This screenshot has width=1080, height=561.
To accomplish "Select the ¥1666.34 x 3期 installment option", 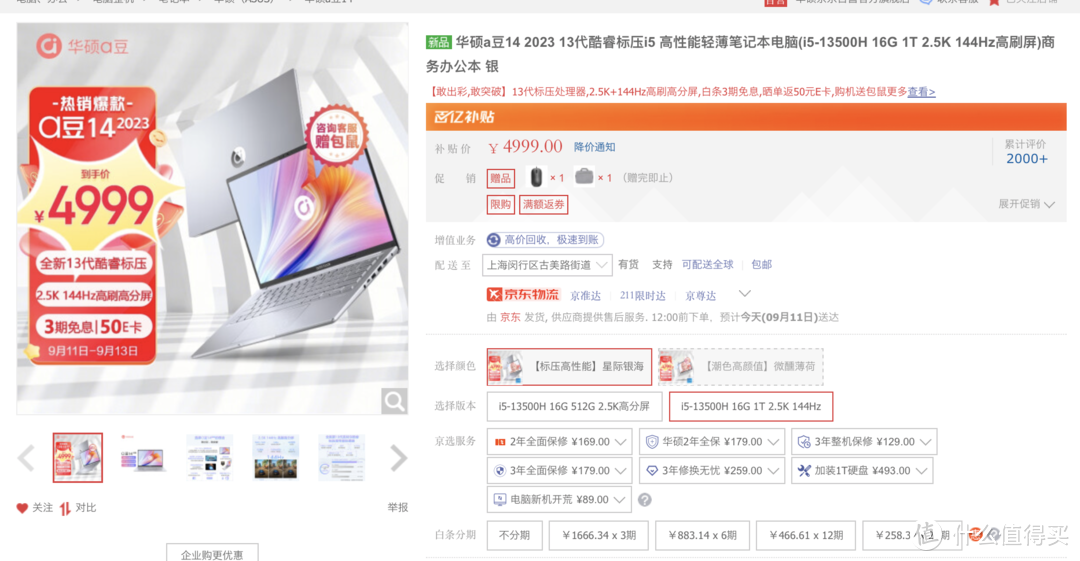I will point(599,536).
